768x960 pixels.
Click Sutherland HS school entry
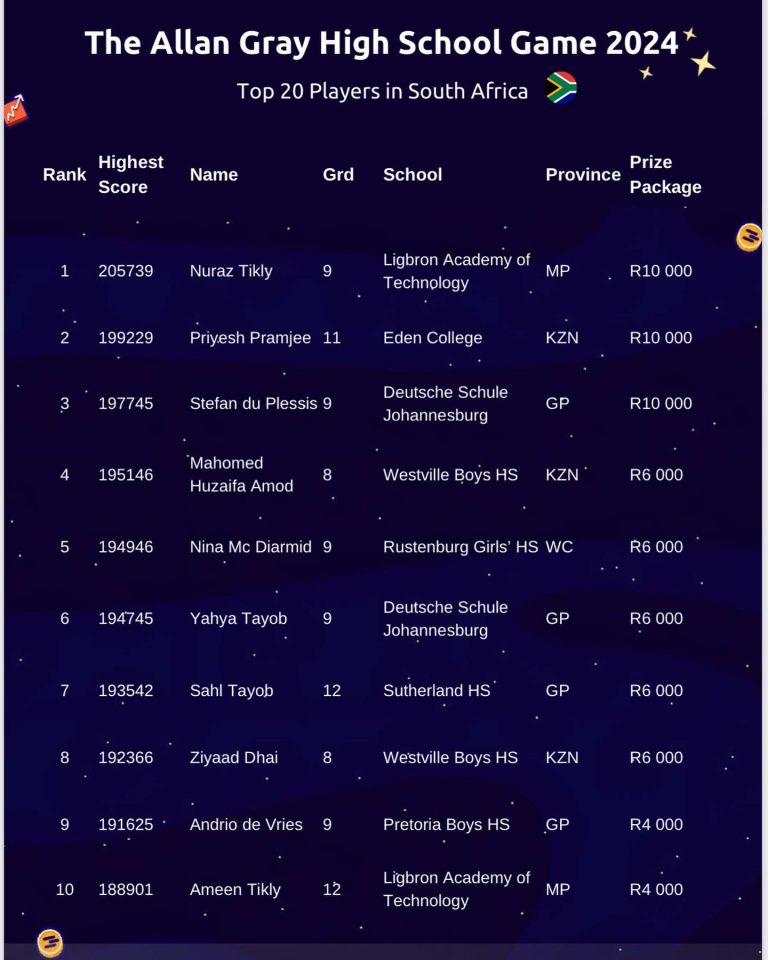pyautogui.click(x=437, y=691)
